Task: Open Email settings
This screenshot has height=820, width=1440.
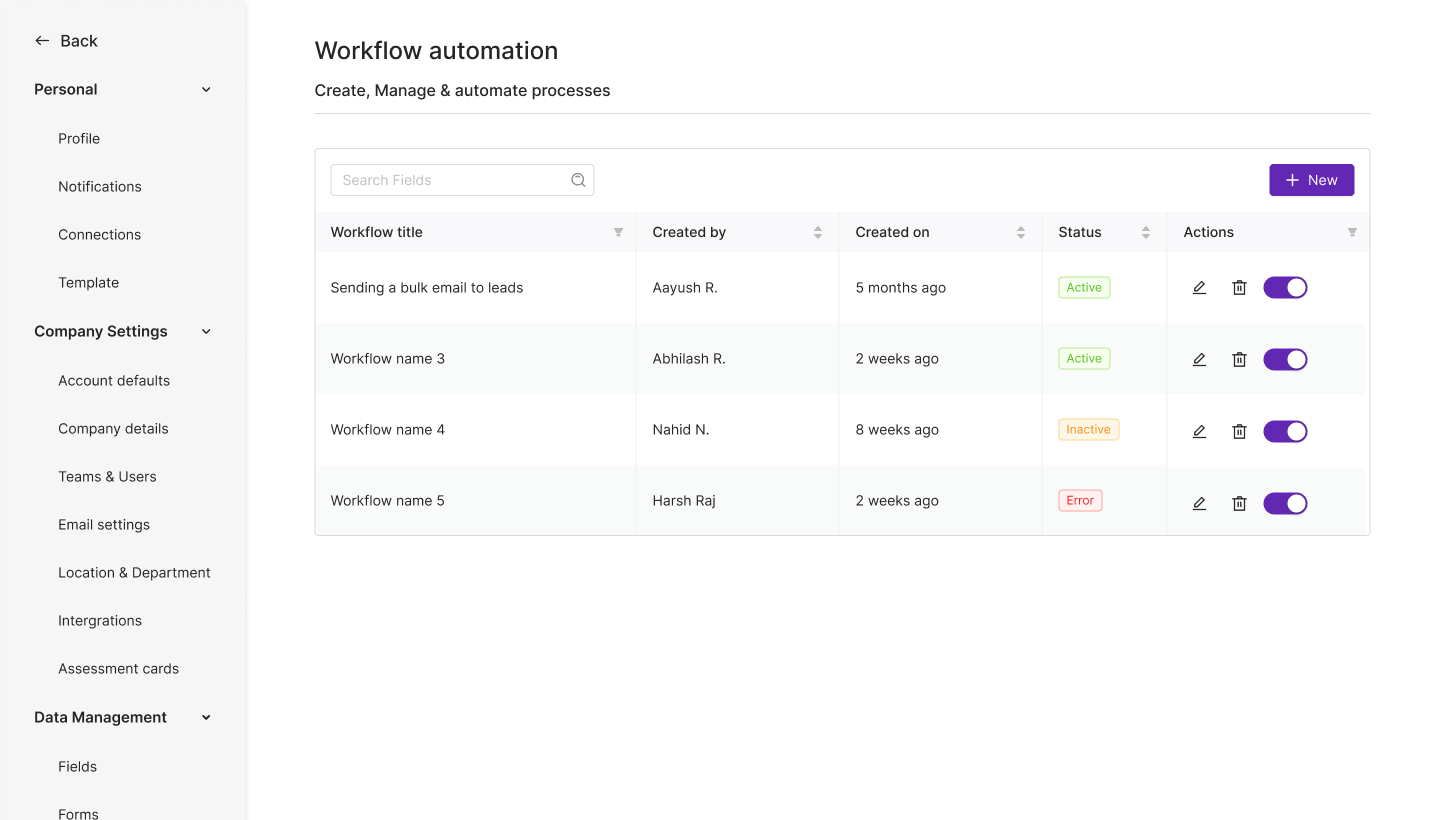Action: 104,524
